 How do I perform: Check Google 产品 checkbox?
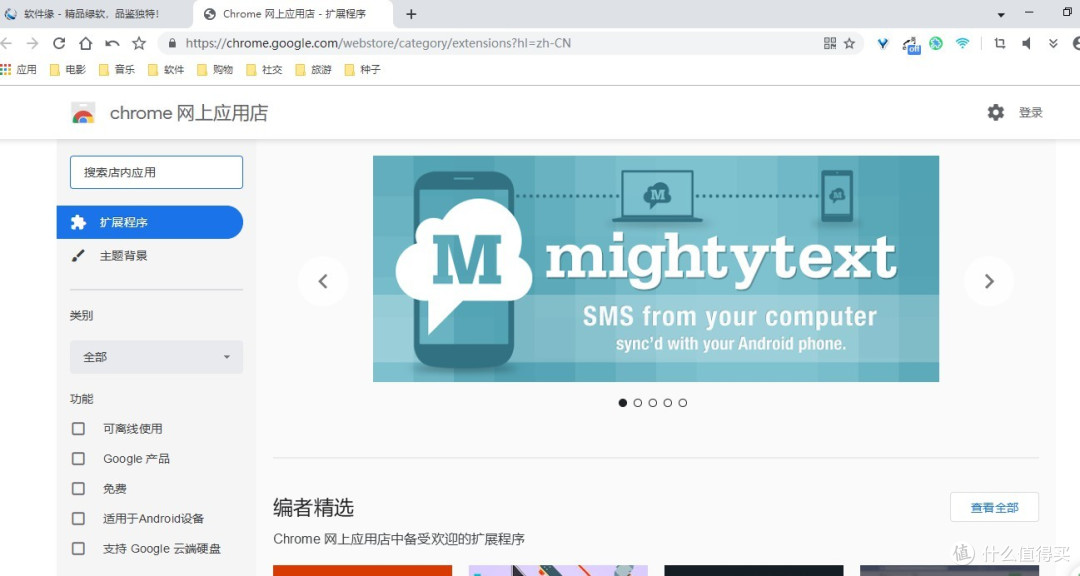pos(79,459)
